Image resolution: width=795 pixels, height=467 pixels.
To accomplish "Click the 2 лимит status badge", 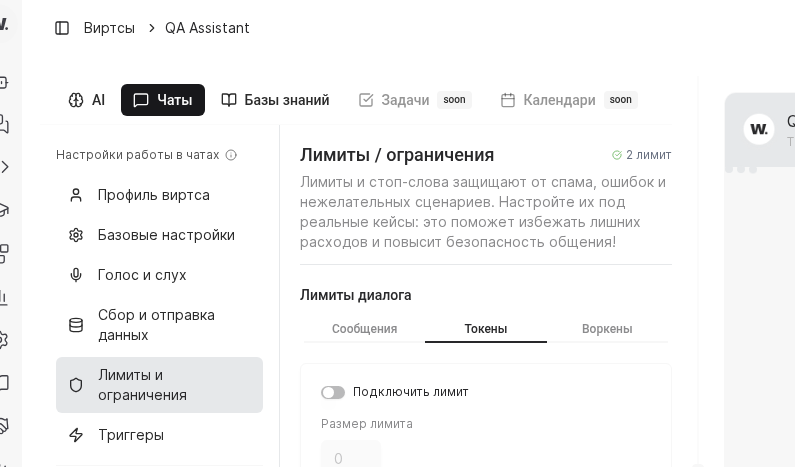I will click(x=642, y=155).
